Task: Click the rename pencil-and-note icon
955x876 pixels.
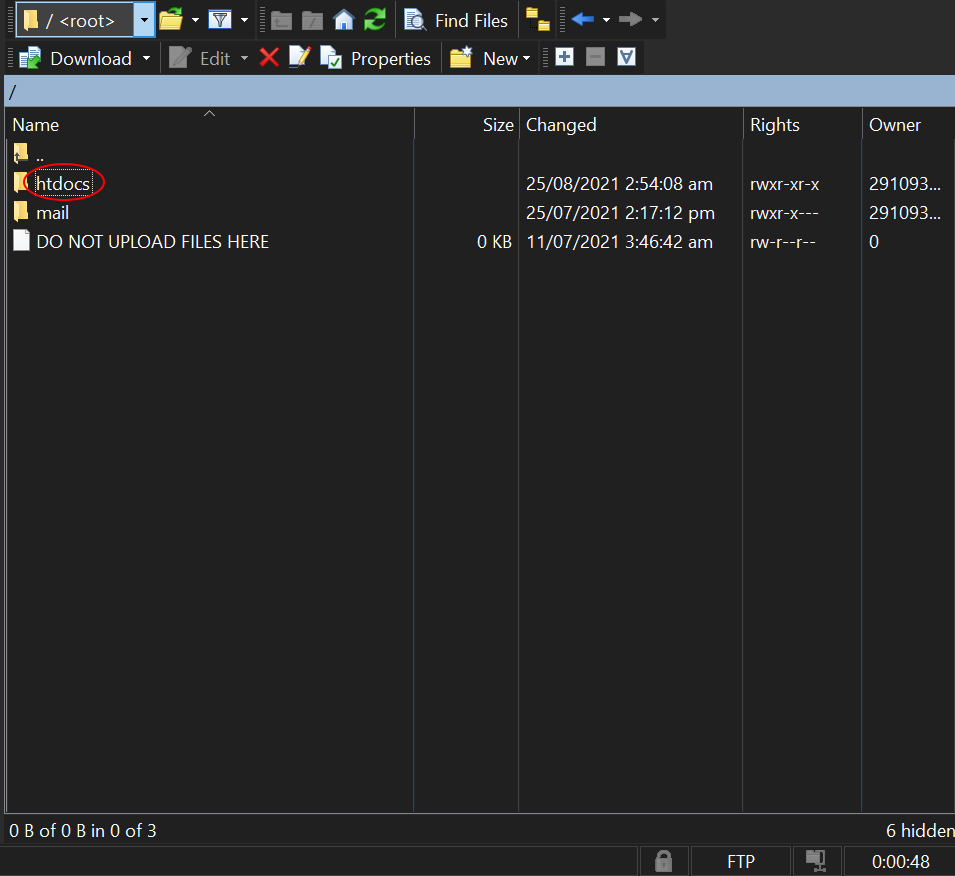Action: [299, 58]
